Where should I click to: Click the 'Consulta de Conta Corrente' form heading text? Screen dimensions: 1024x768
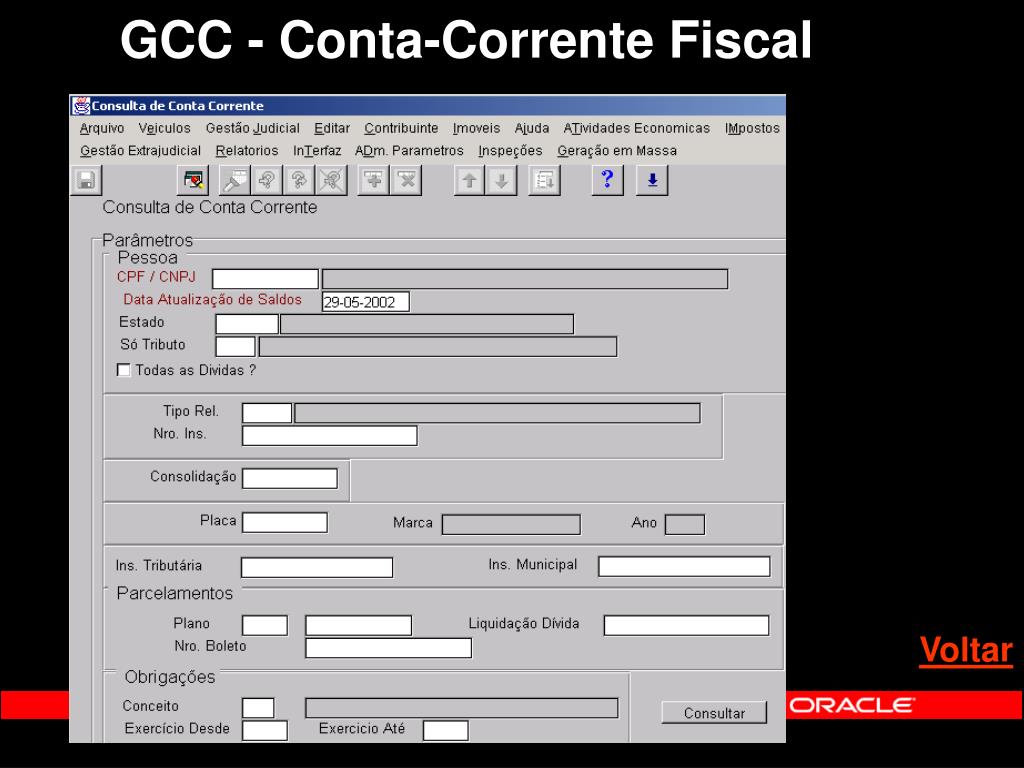(x=210, y=208)
